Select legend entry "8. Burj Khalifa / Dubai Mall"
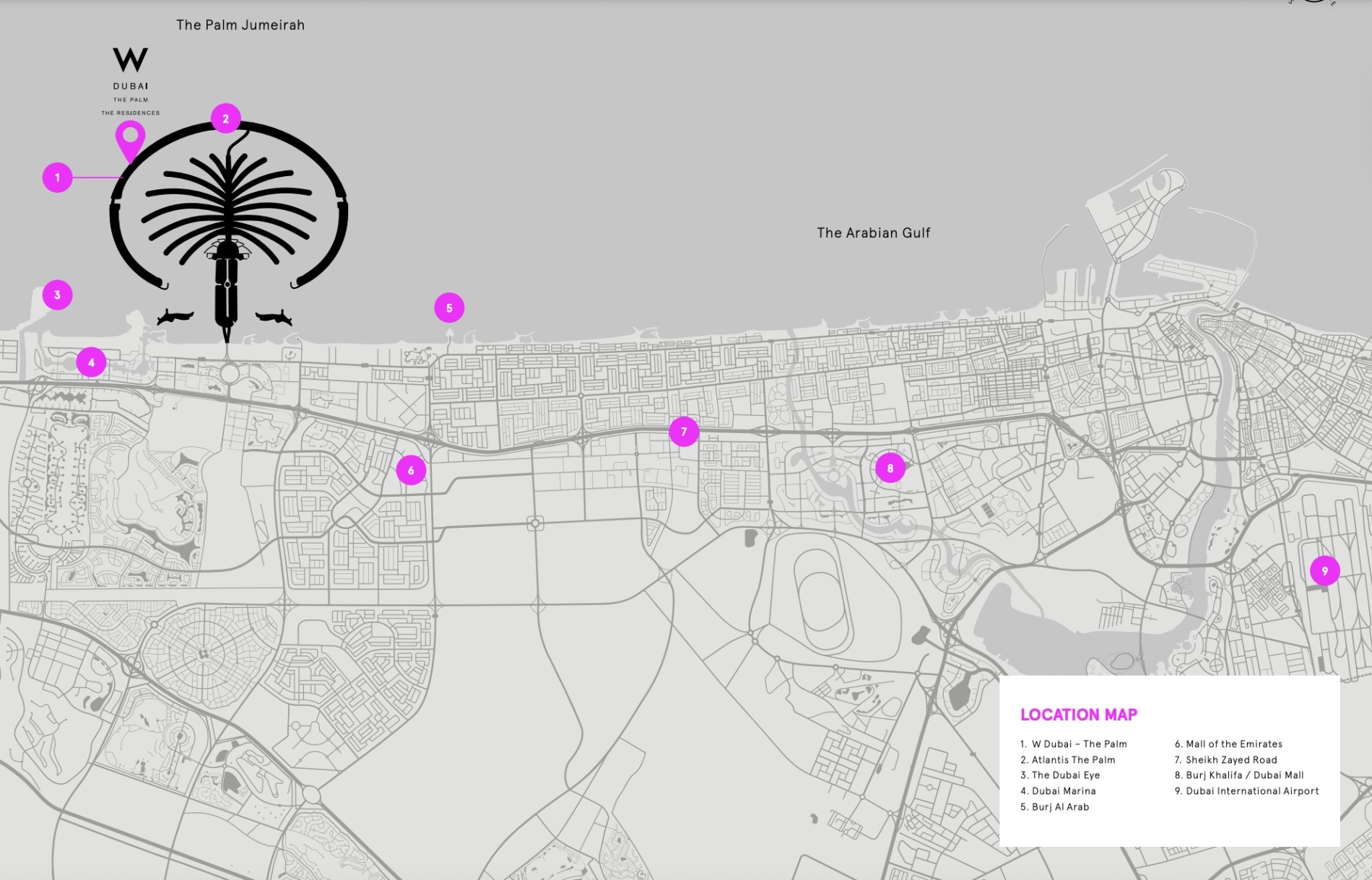Viewport: 1372px width, 880px height. pos(1239,775)
